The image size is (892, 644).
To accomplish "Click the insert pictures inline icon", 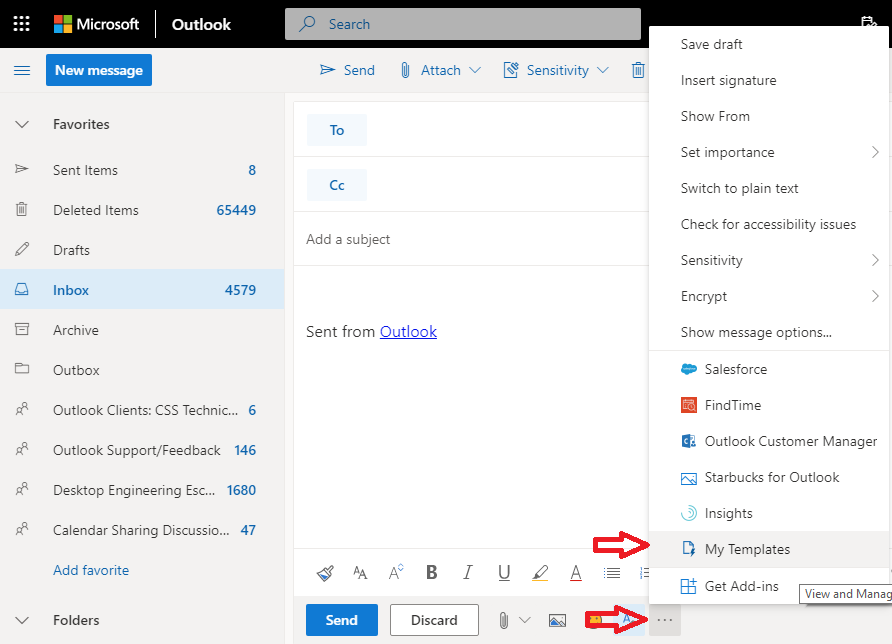I will click(x=558, y=620).
